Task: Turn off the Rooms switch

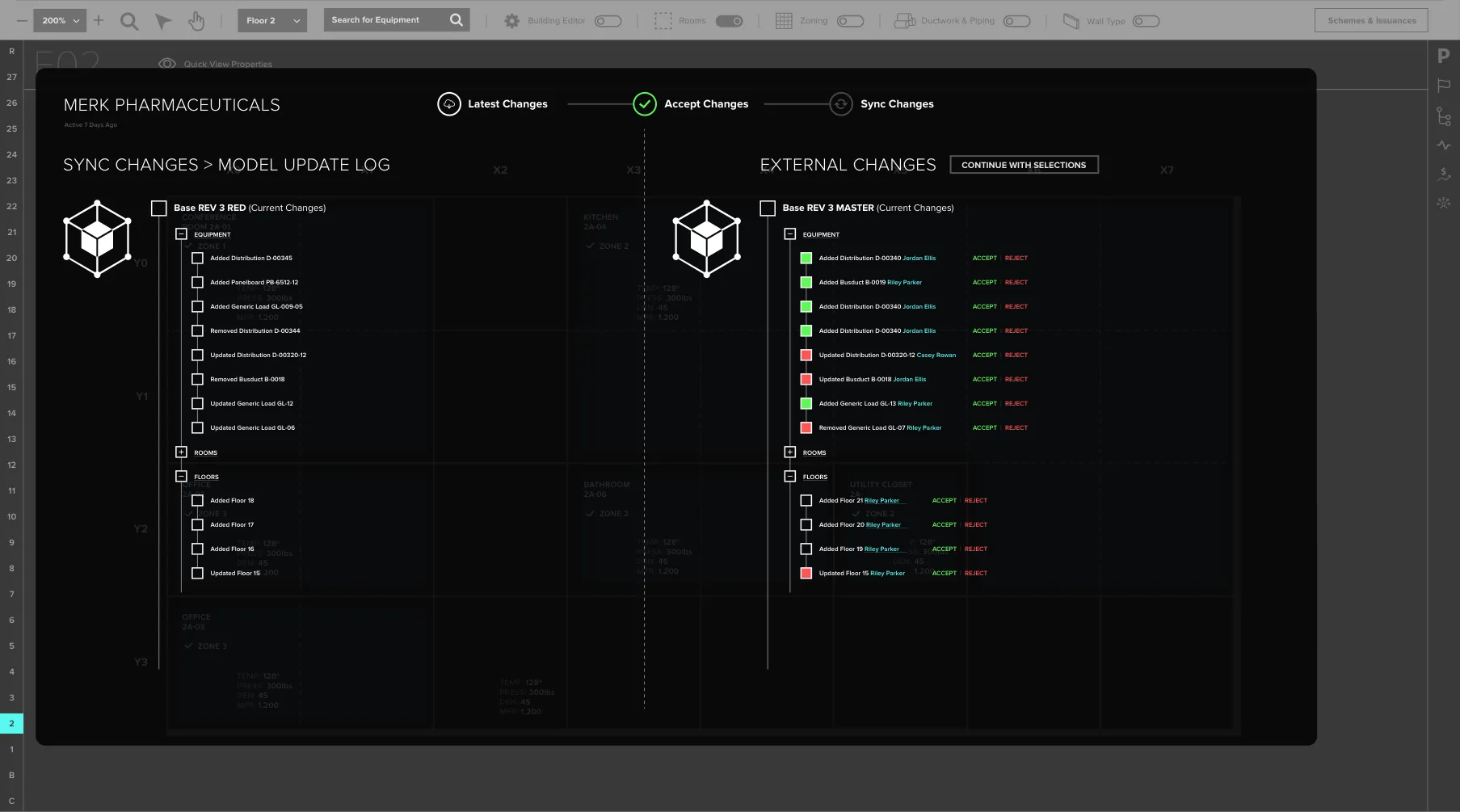Action: point(730,21)
